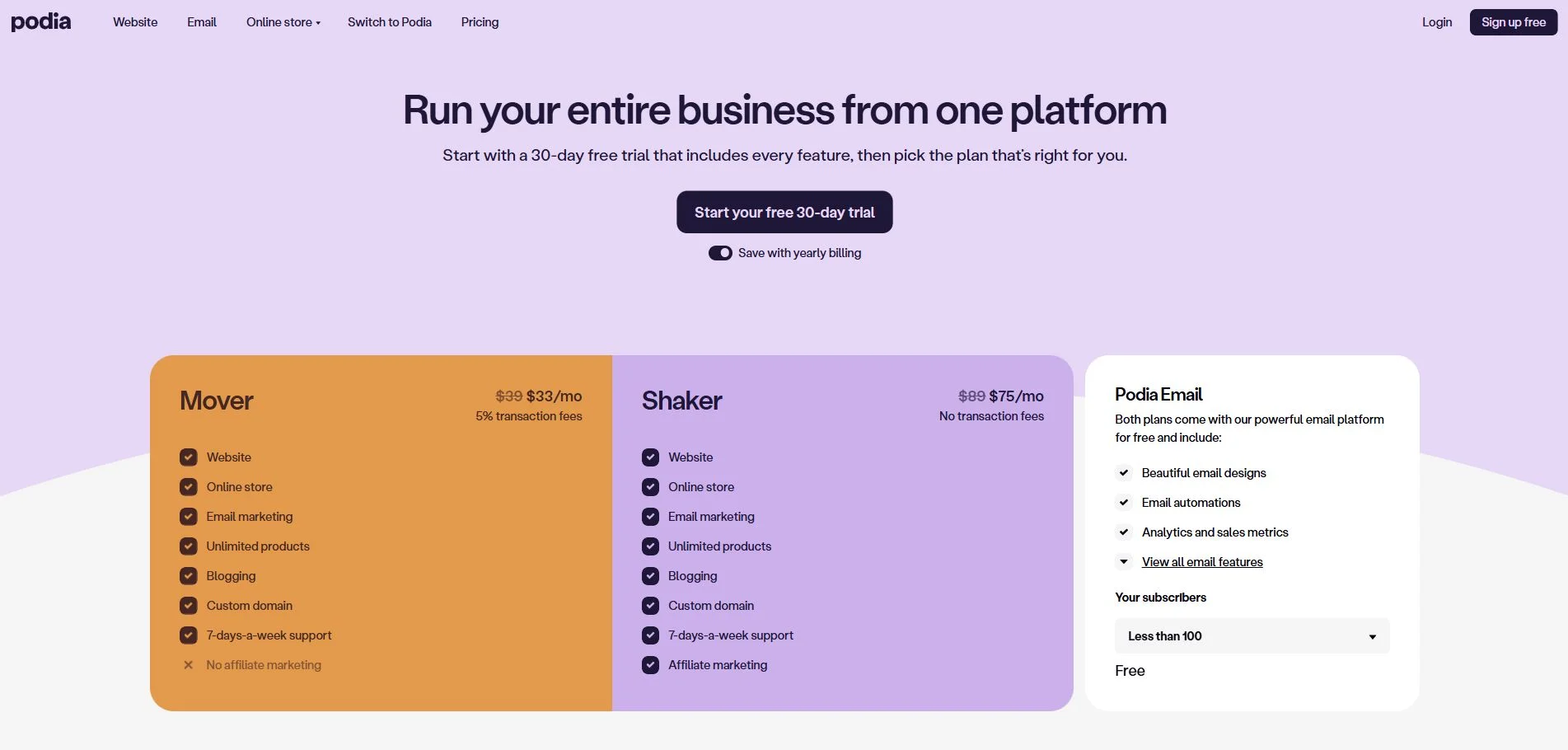Click the Mover plan Website check icon
Viewport: 1568px width, 750px height.
point(189,457)
